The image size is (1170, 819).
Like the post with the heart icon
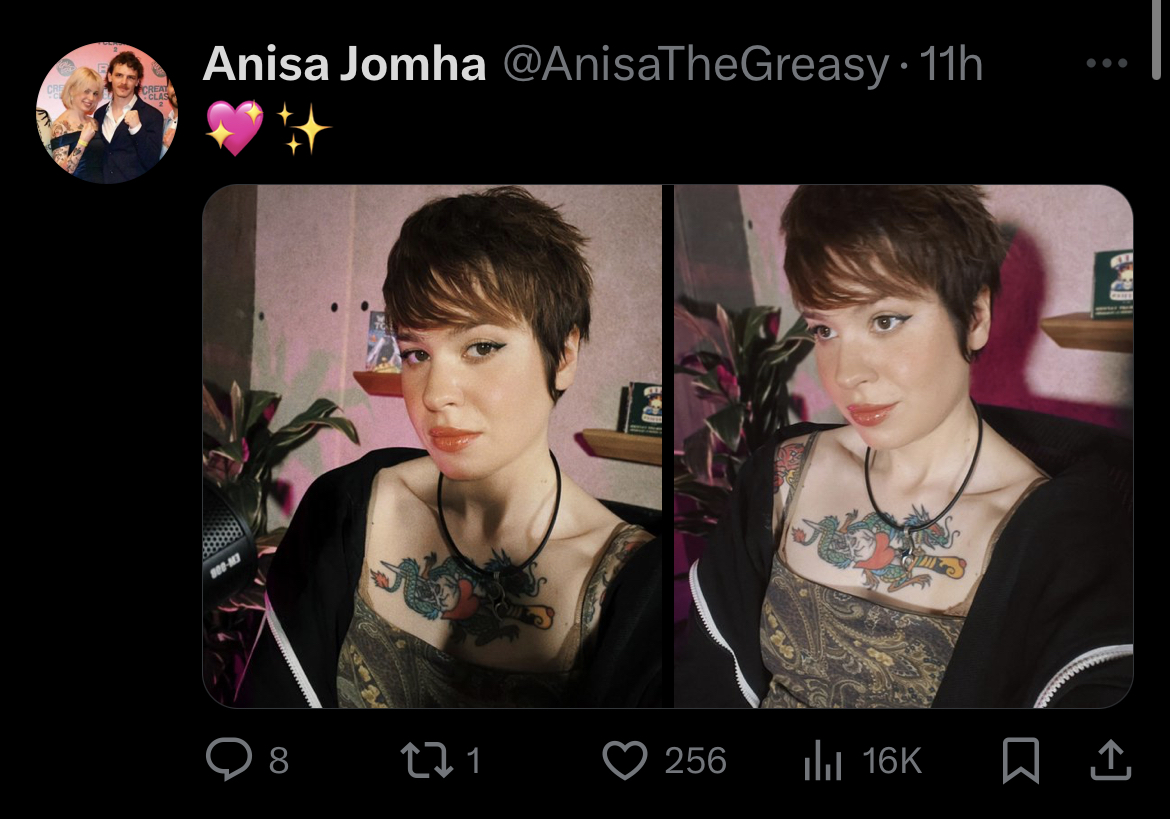point(625,760)
